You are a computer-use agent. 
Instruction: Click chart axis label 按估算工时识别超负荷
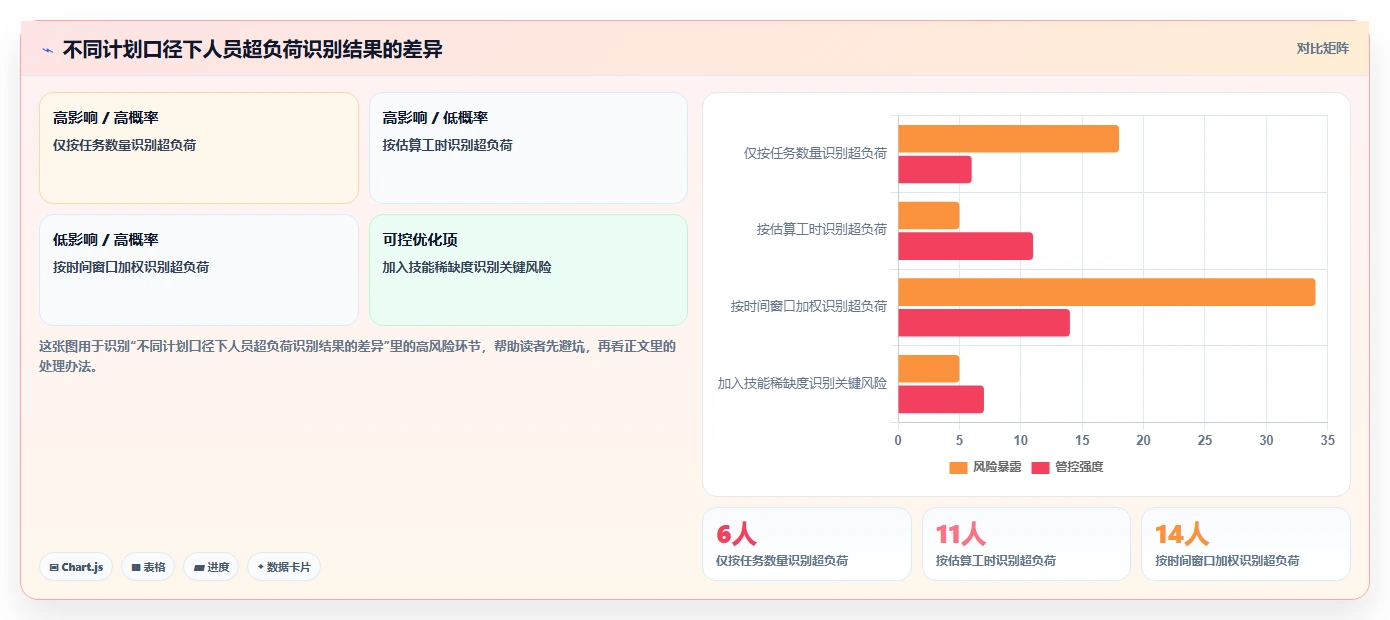coord(822,230)
